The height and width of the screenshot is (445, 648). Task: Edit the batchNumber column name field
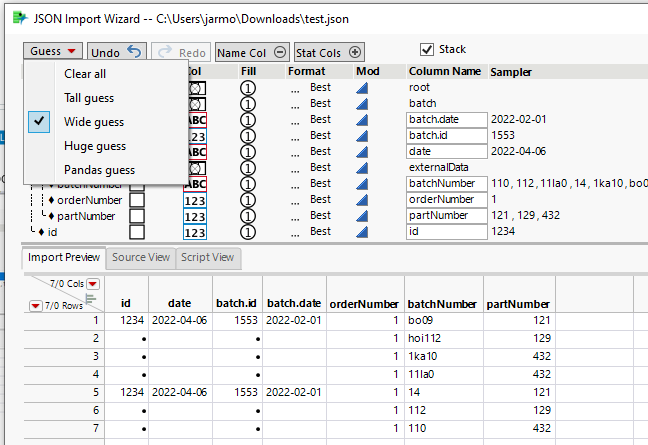[x=446, y=184]
